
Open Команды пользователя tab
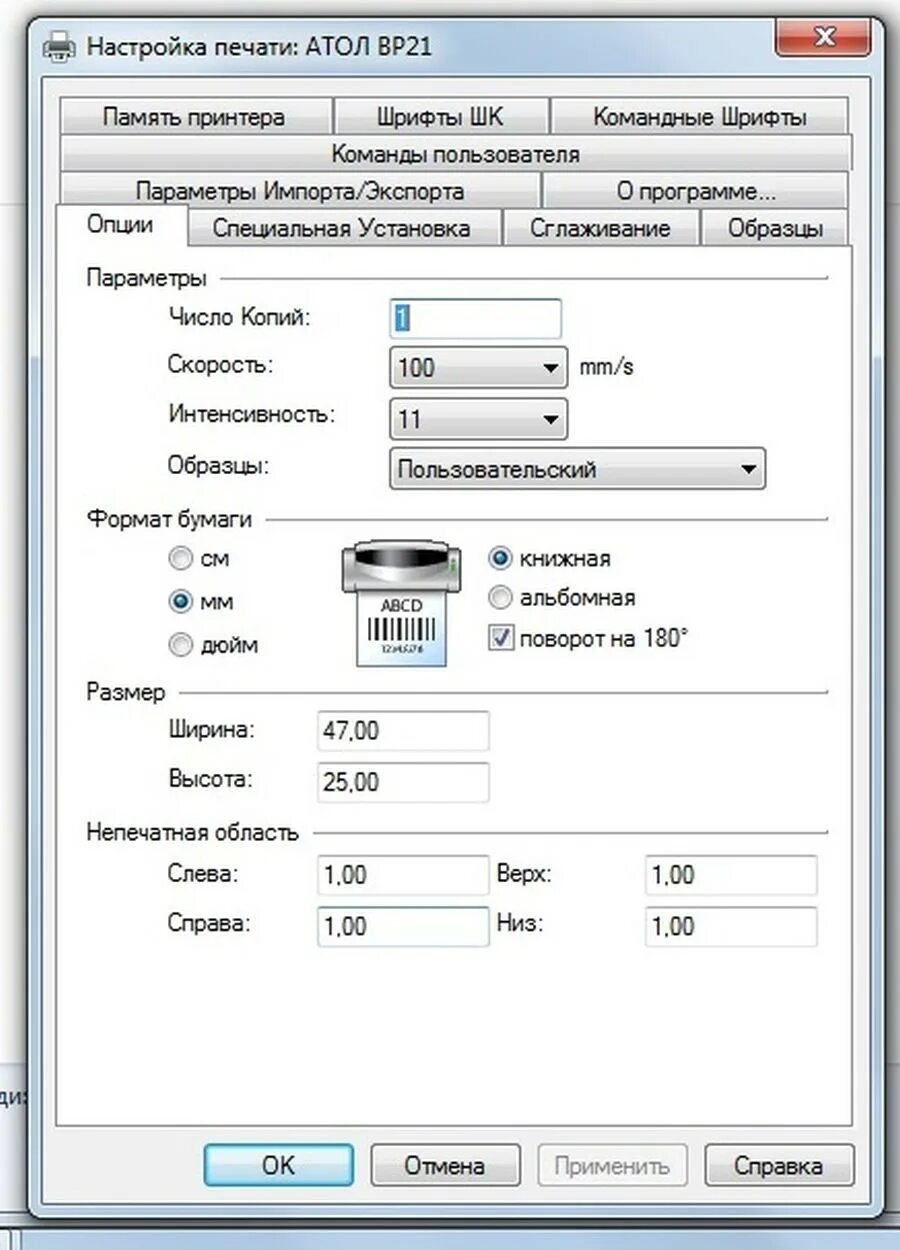point(455,154)
